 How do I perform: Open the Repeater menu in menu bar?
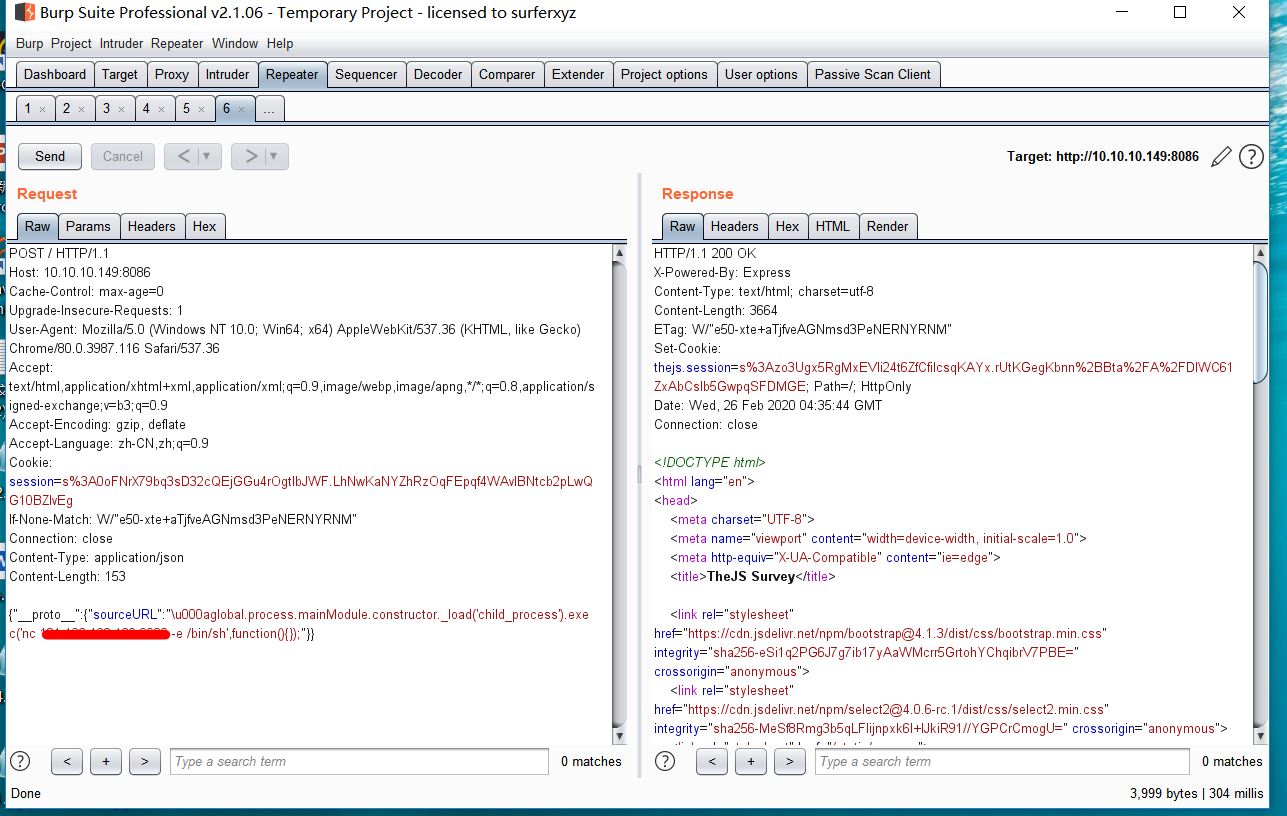177,43
